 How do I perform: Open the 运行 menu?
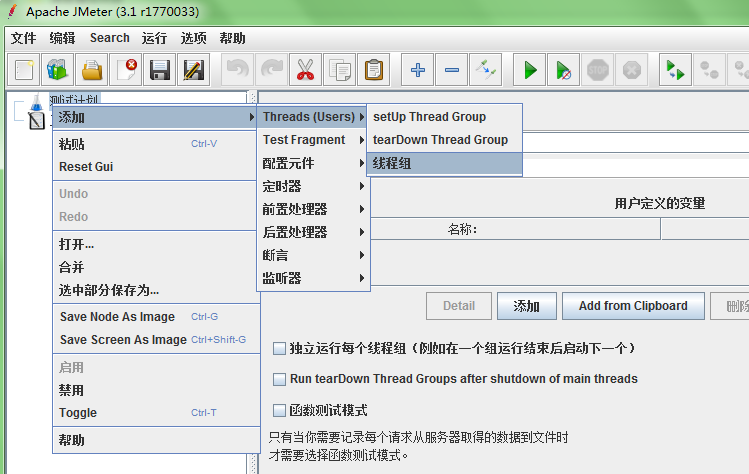tap(154, 38)
